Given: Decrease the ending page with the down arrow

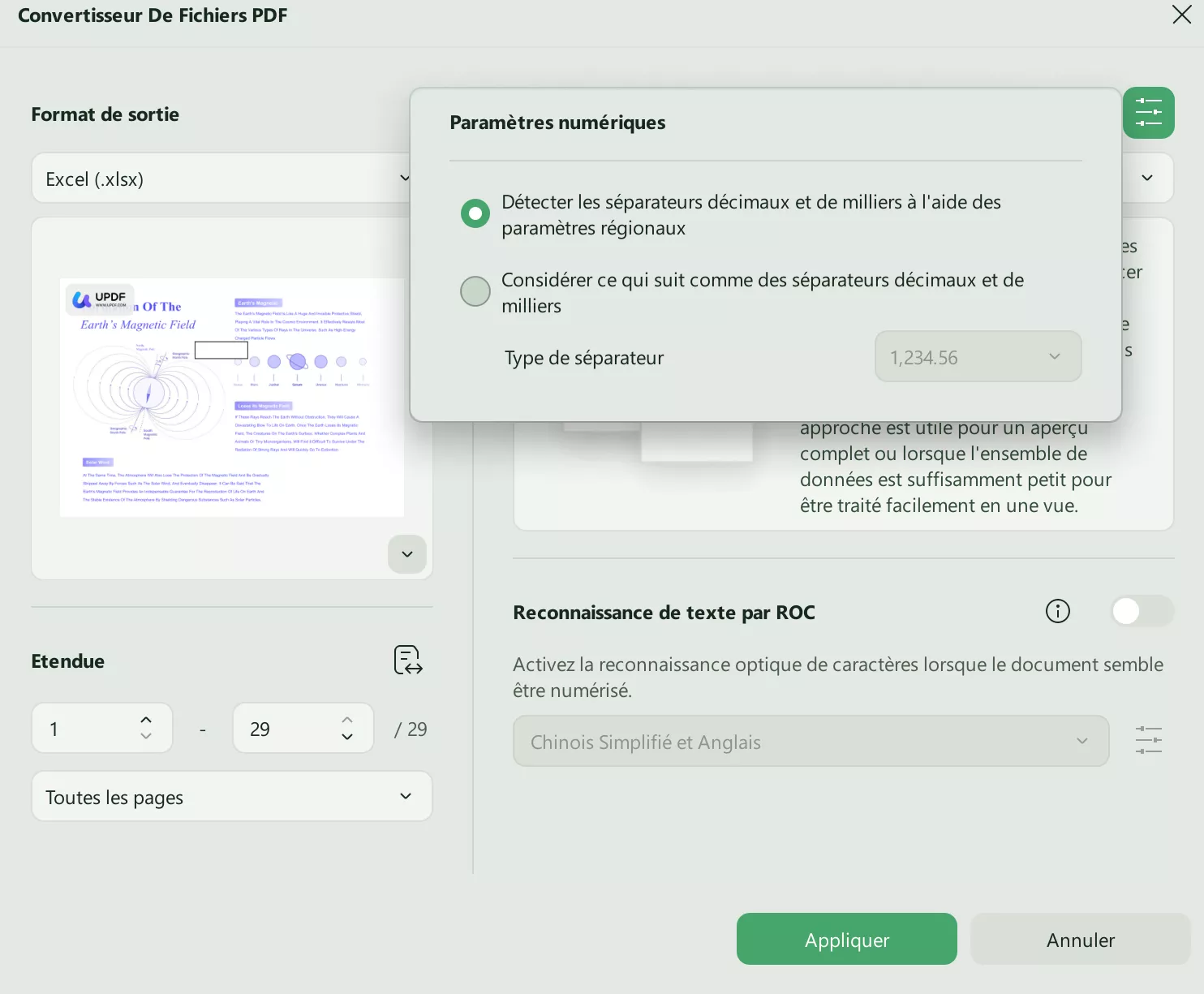Looking at the screenshot, I should point(346,737).
